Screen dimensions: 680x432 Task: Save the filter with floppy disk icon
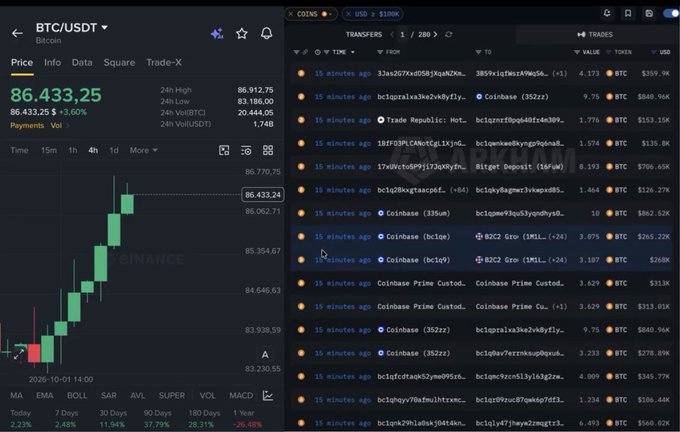click(x=649, y=13)
